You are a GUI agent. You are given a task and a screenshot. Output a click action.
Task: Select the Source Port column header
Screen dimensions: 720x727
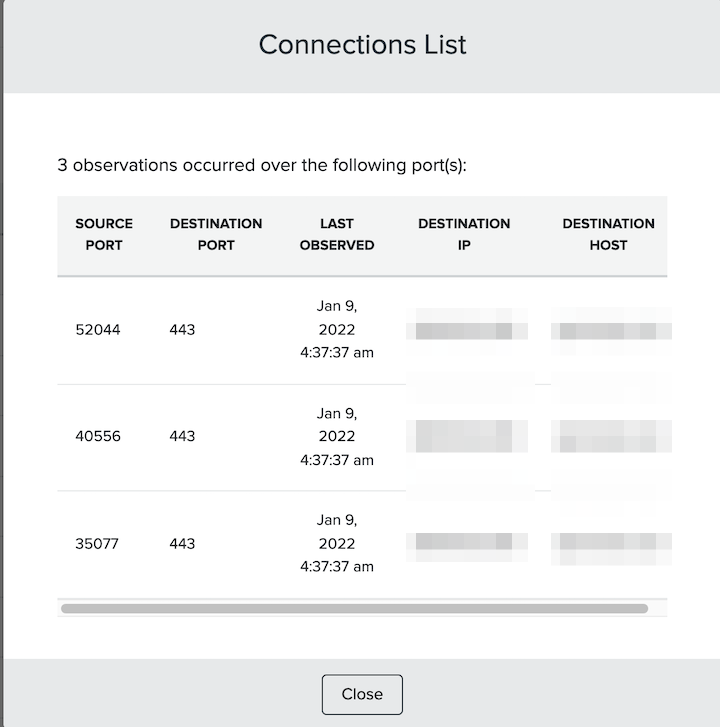pos(104,234)
